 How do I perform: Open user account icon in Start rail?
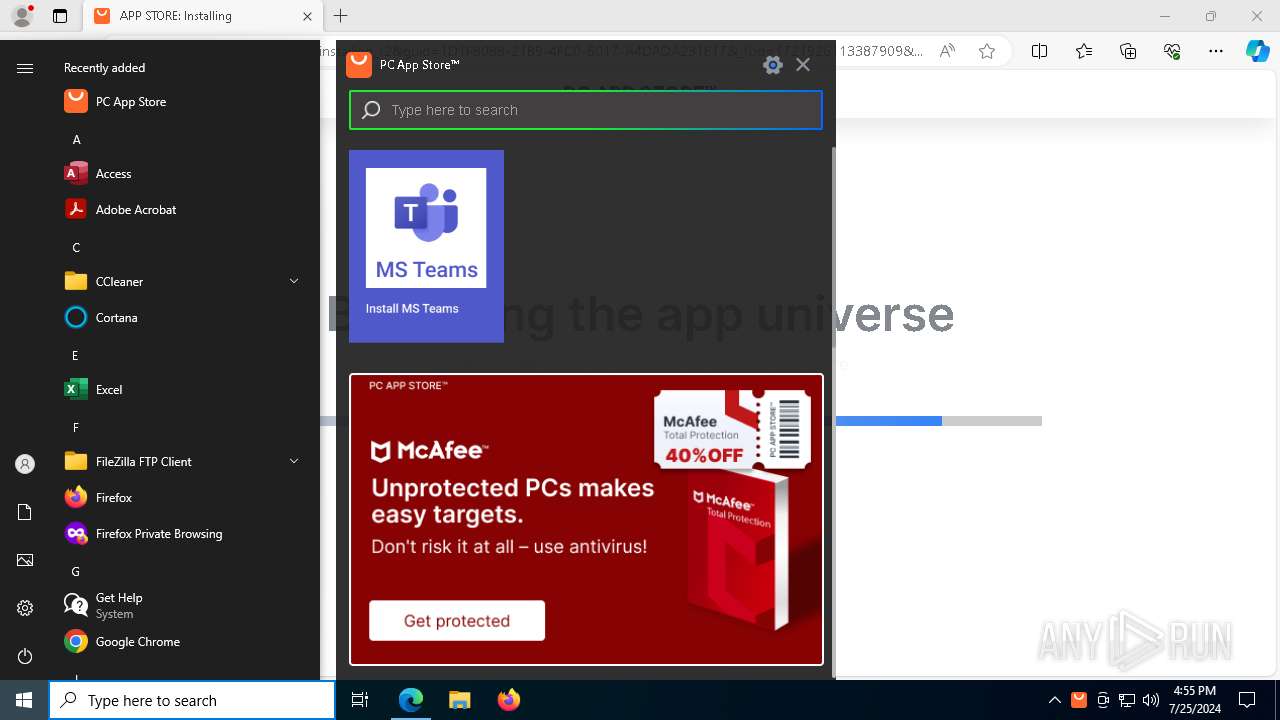25,464
